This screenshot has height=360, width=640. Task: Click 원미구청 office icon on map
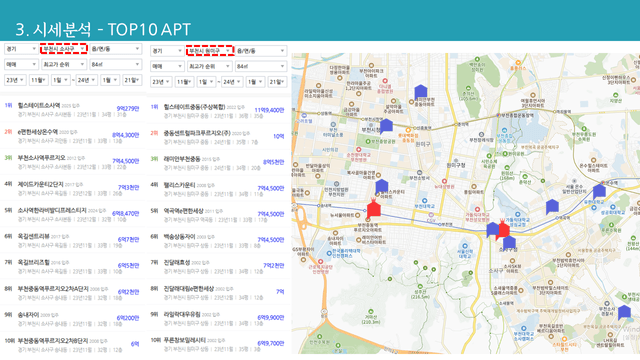(456, 160)
